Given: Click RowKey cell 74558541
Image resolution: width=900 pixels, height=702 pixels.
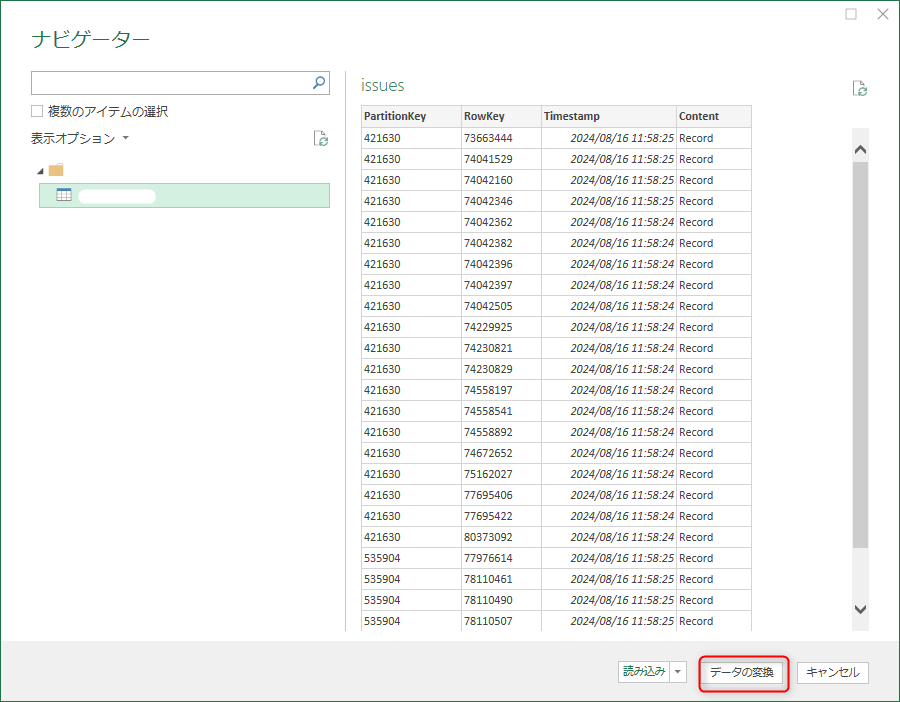Looking at the screenshot, I should pos(501,411).
